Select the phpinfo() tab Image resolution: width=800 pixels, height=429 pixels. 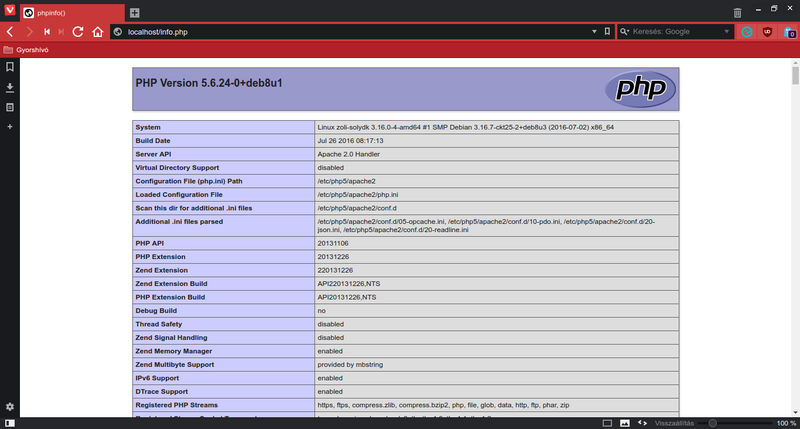pyautogui.click(x=72, y=13)
